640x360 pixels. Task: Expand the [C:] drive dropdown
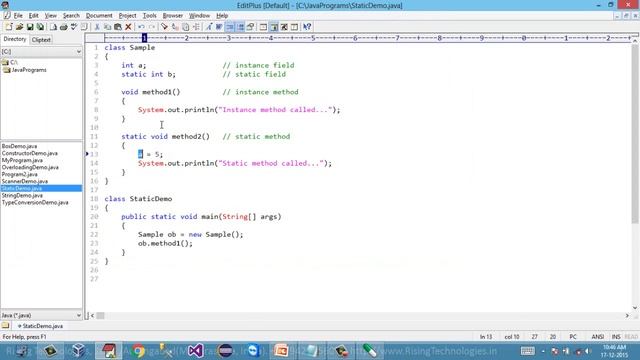click(x=78, y=51)
